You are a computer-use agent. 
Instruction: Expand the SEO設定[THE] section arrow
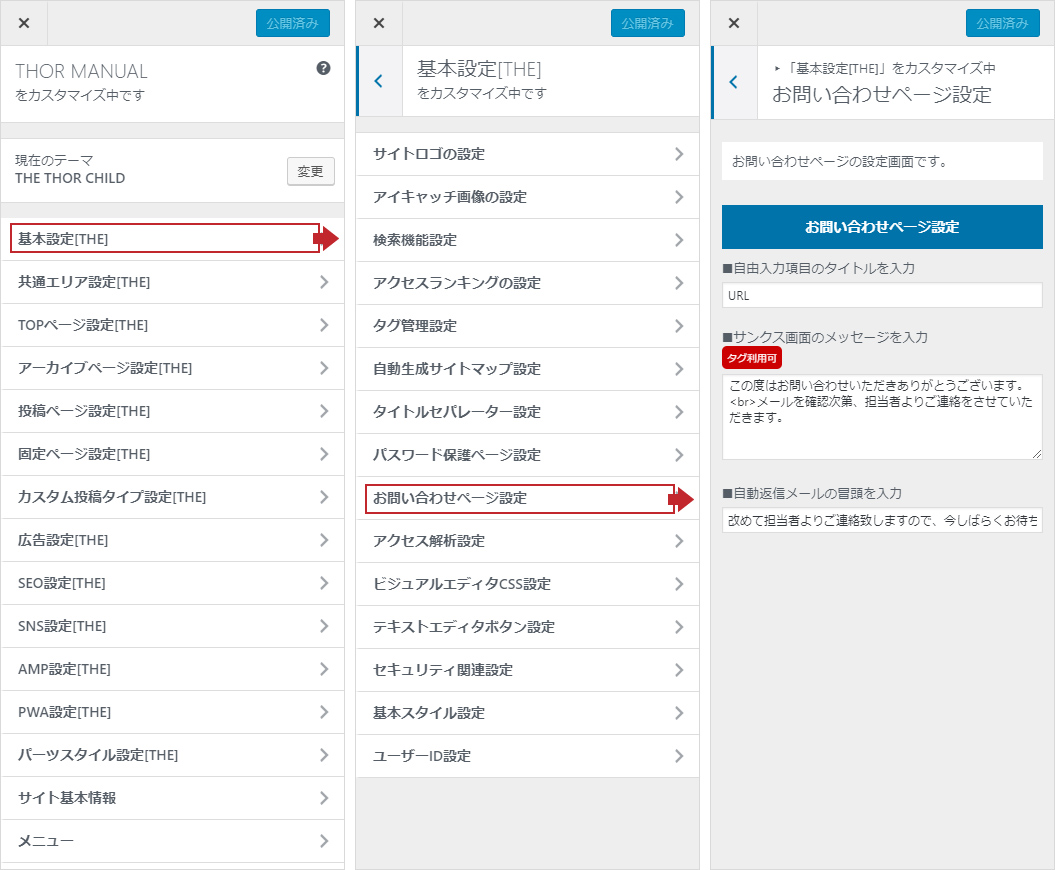(324, 583)
